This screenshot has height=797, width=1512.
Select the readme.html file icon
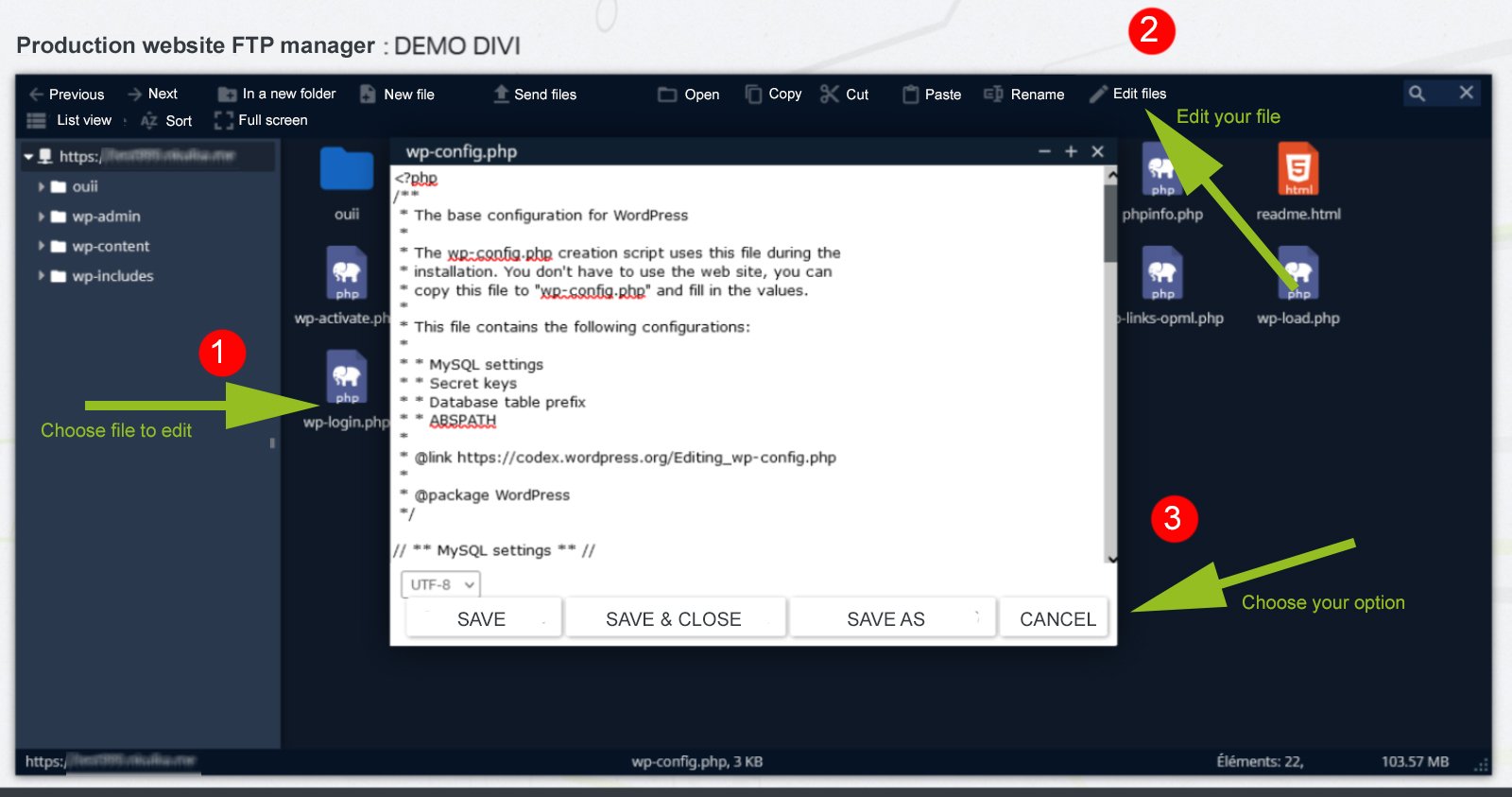1297,169
